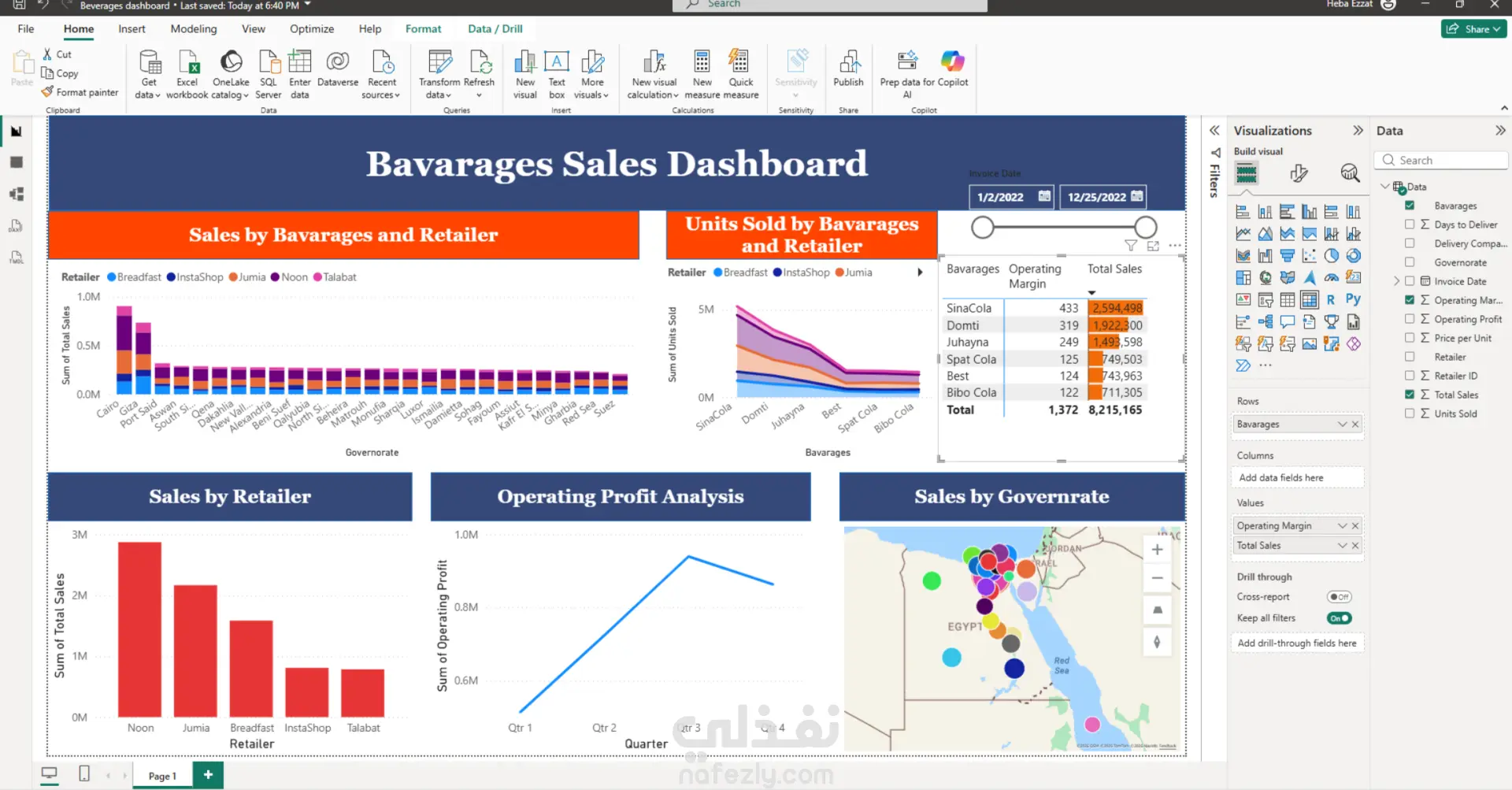The height and width of the screenshot is (790, 1512).
Task: Check the Days to Deliver field
Action: [1410, 224]
